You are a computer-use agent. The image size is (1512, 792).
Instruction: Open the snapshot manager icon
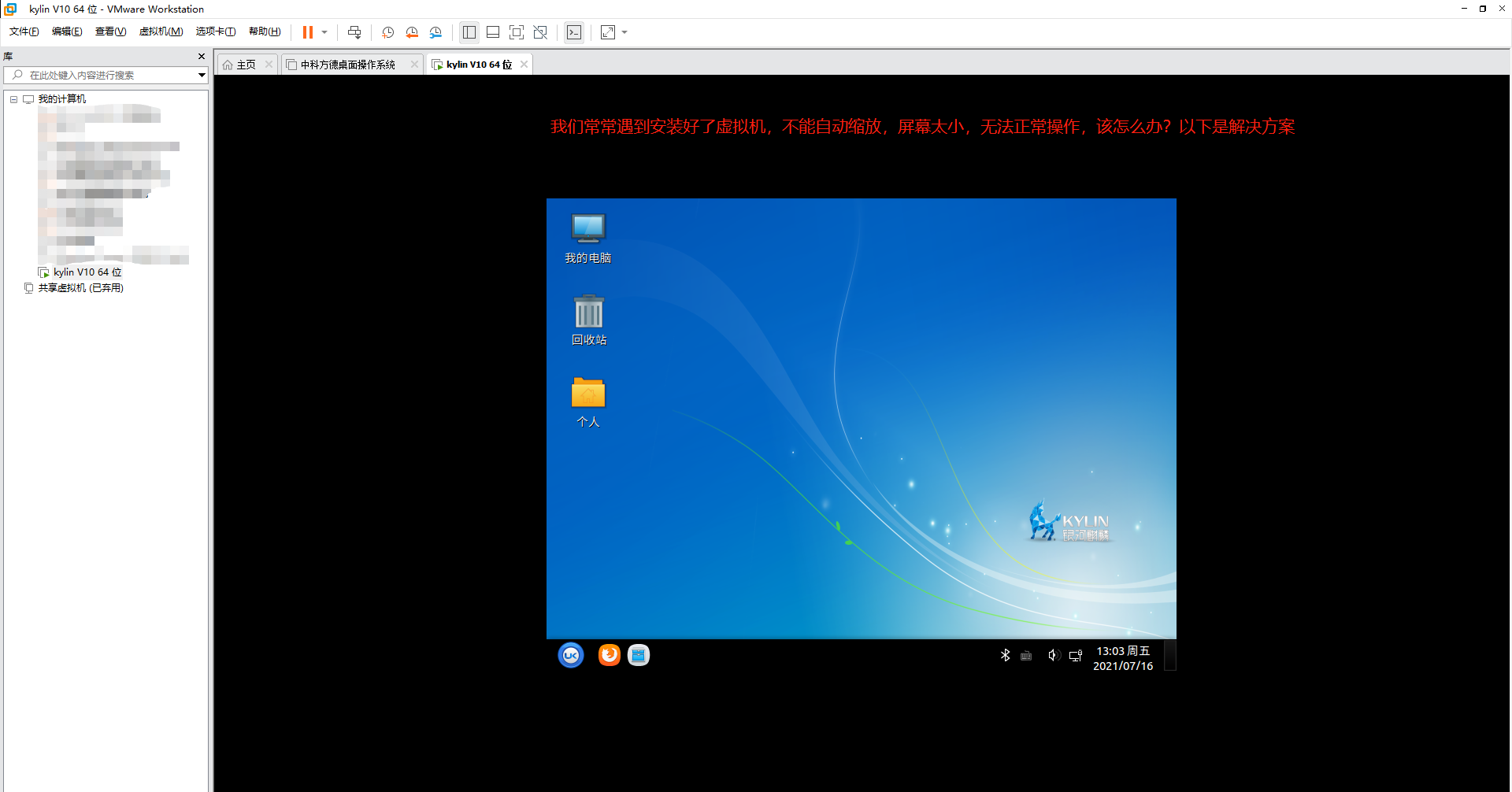(435, 32)
